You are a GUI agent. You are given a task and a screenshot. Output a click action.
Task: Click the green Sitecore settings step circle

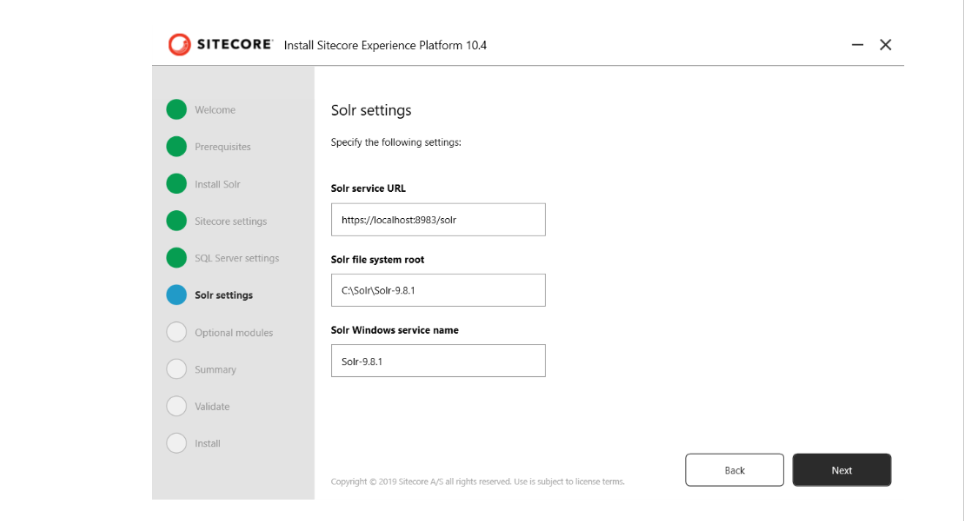(176, 220)
